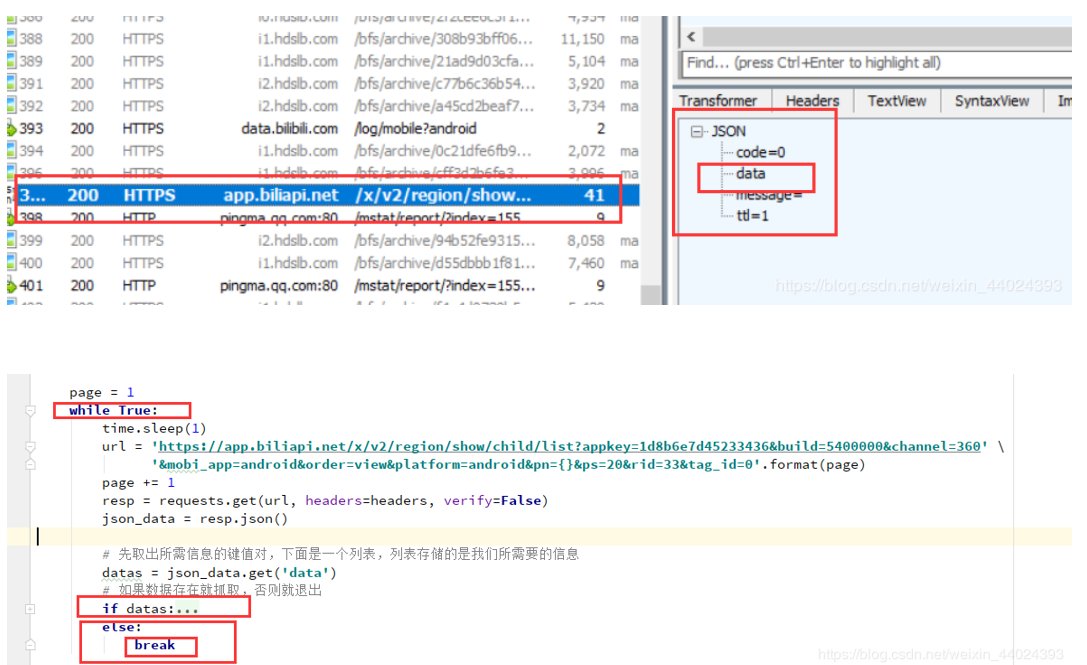Switch to the Transformer tab
The image size is (1087, 665).
718,101
